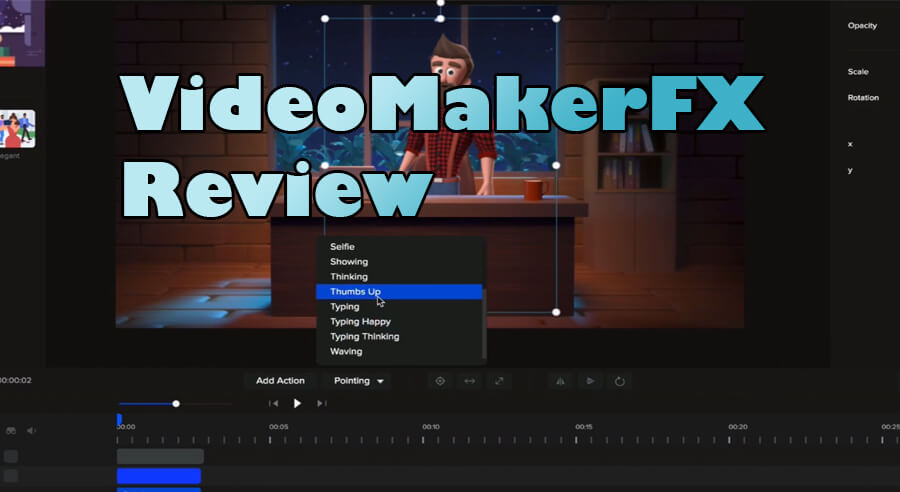Click the center target icon
900x492 pixels.
440,381
